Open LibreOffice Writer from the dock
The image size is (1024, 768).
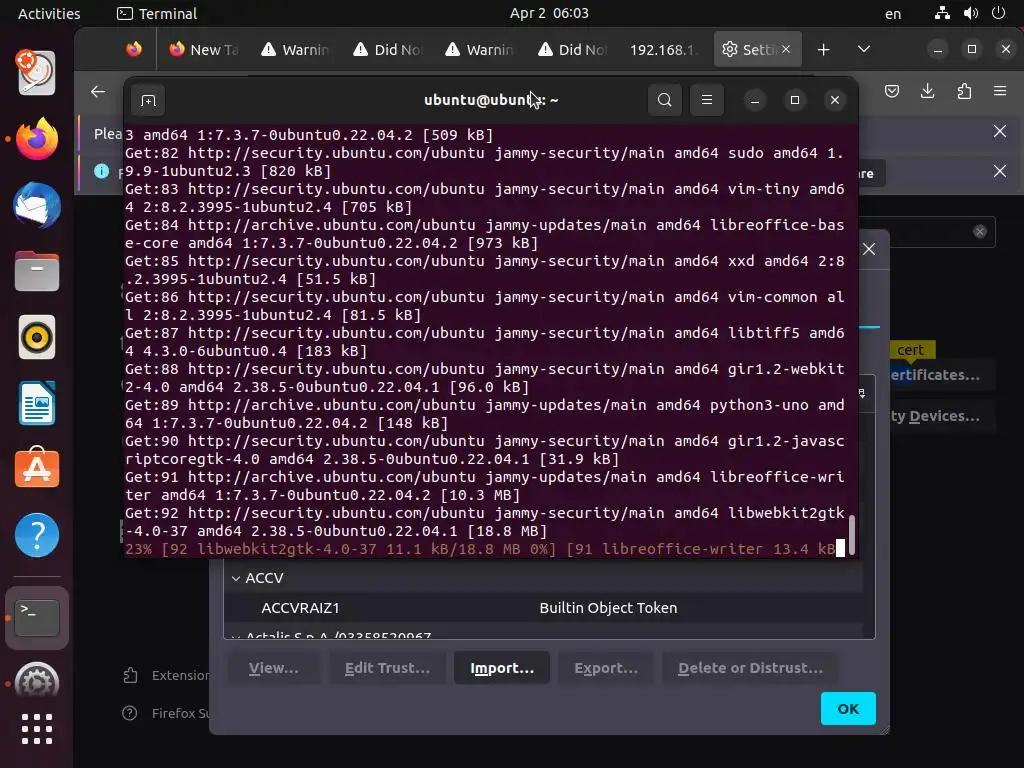point(37,404)
